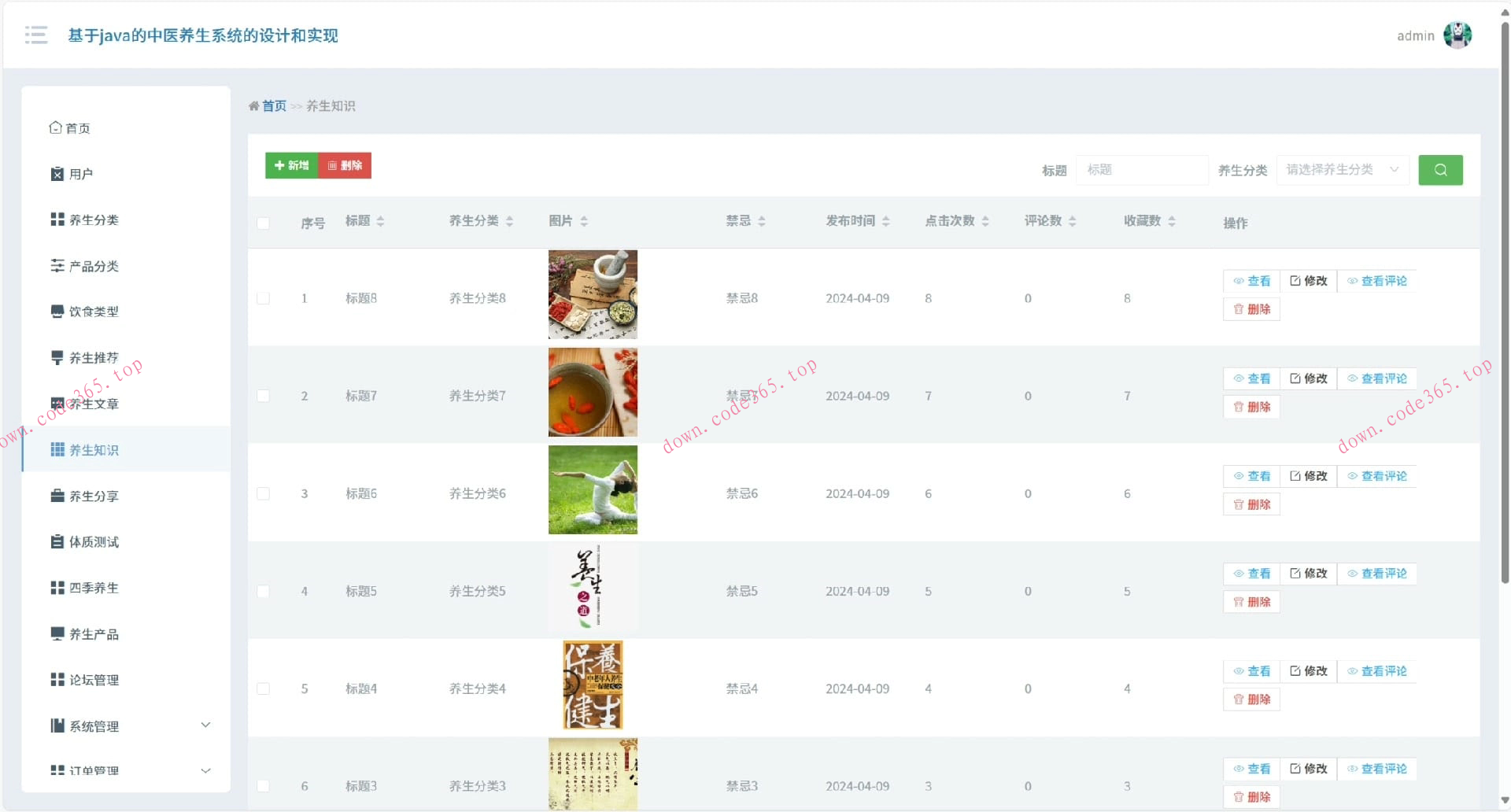The image size is (1511, 812).
Task: Open 体质测试 in the sidebar
Action: (94, 542)
